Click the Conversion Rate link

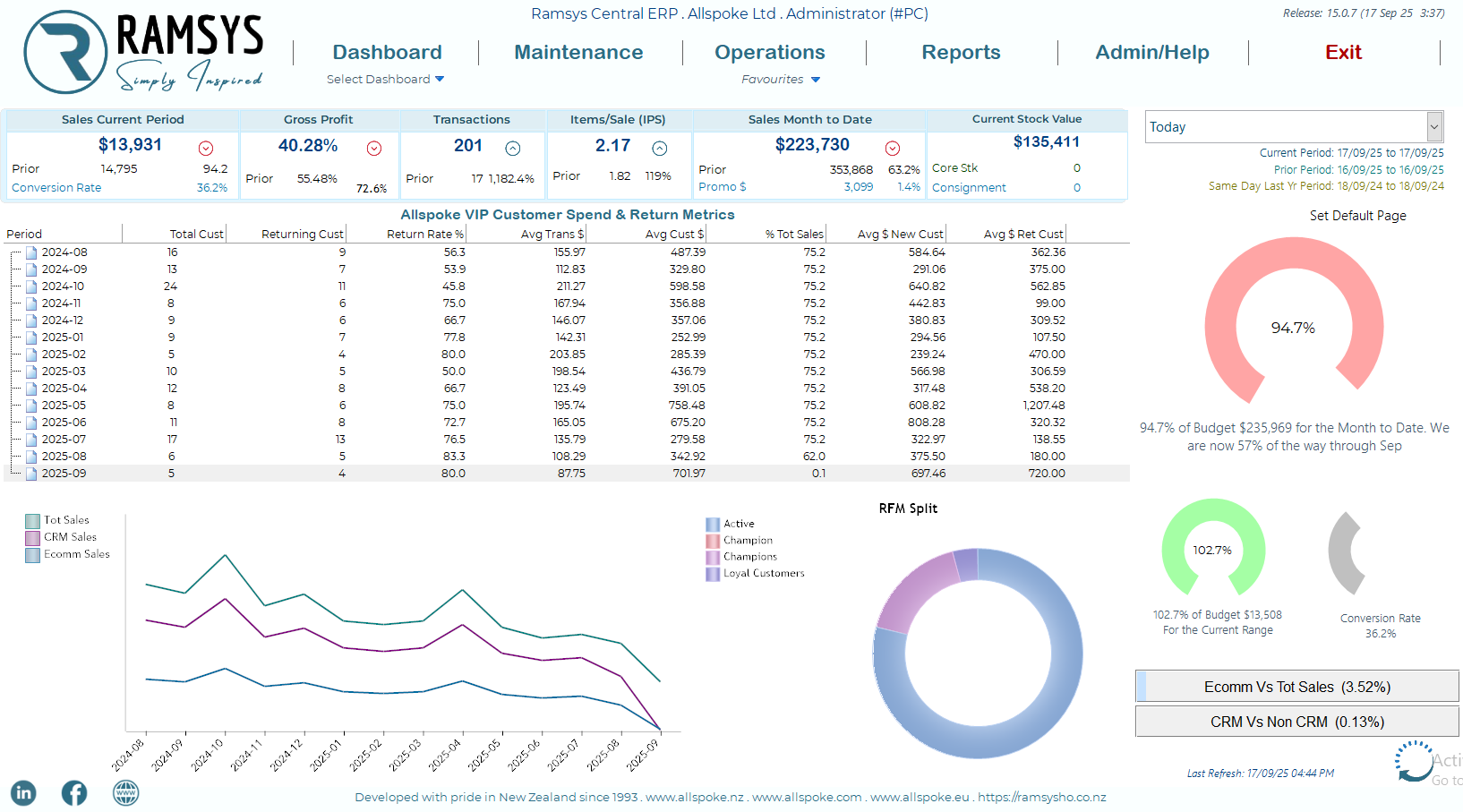[x=56, y=188]
